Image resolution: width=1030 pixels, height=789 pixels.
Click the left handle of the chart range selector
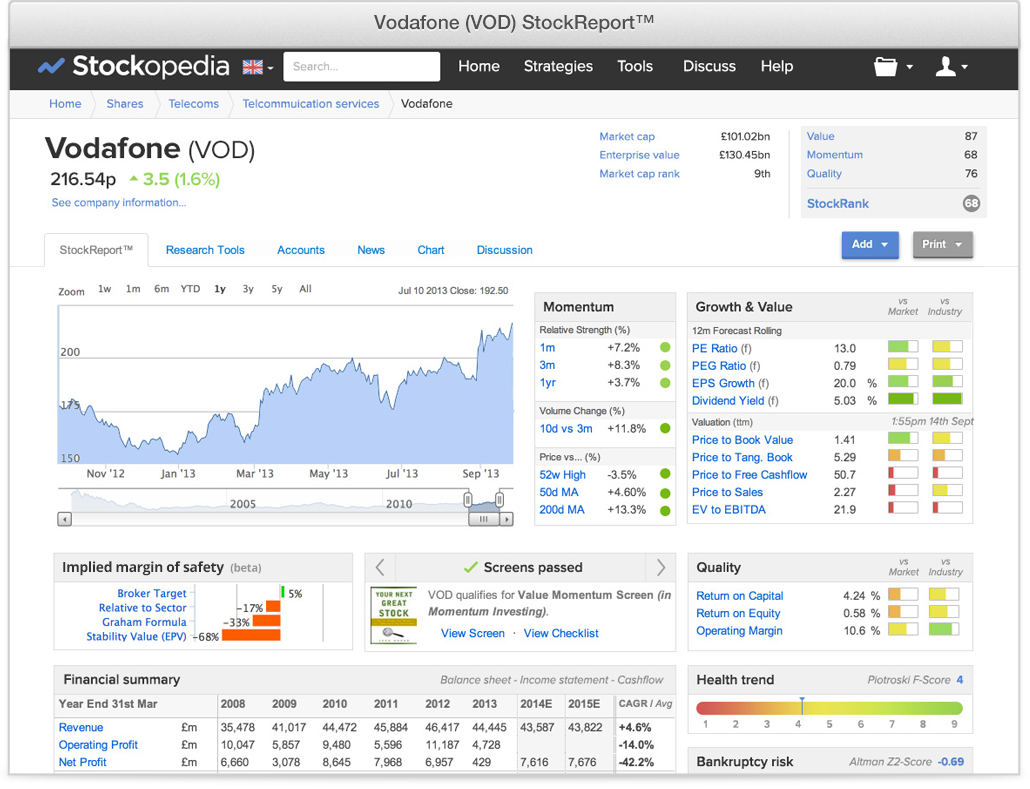point(468,500)
